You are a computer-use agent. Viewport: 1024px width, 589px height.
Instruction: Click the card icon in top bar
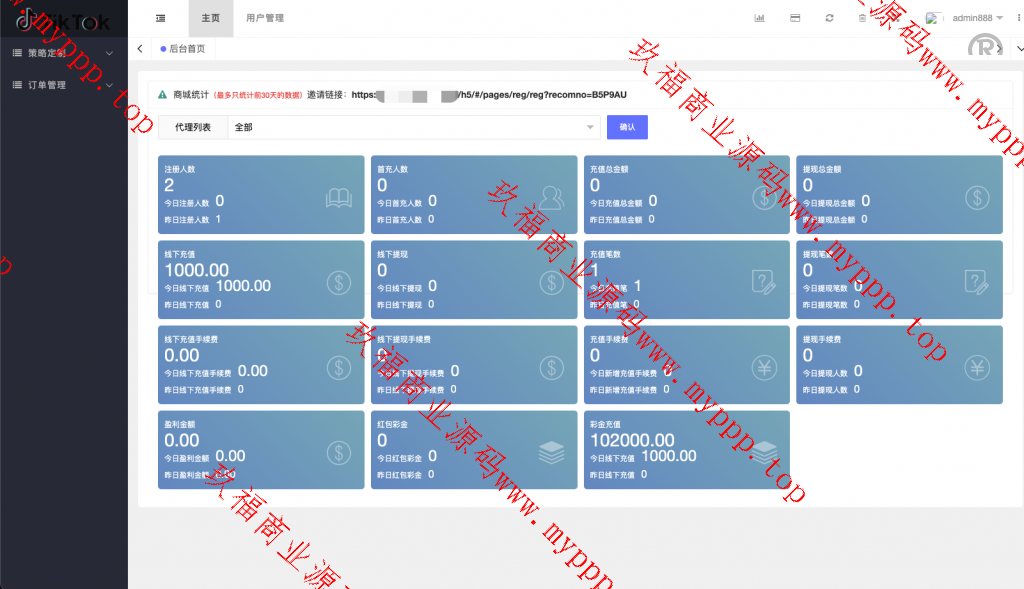coord(794,18)
